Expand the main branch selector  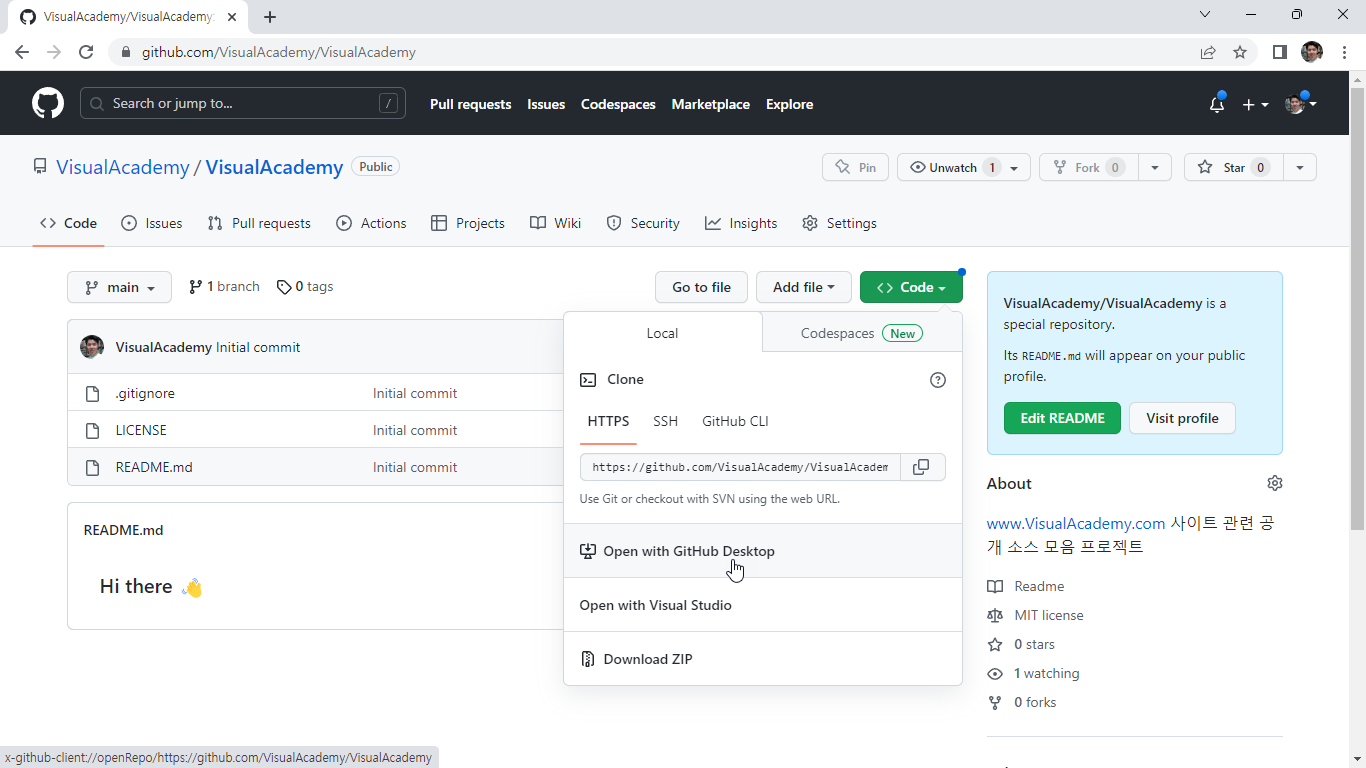tap(119, 287)
